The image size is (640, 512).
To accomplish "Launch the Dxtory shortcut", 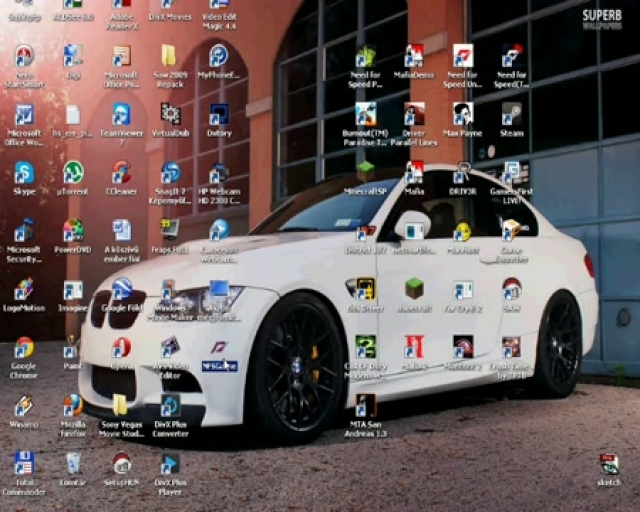I will [219, 114].
